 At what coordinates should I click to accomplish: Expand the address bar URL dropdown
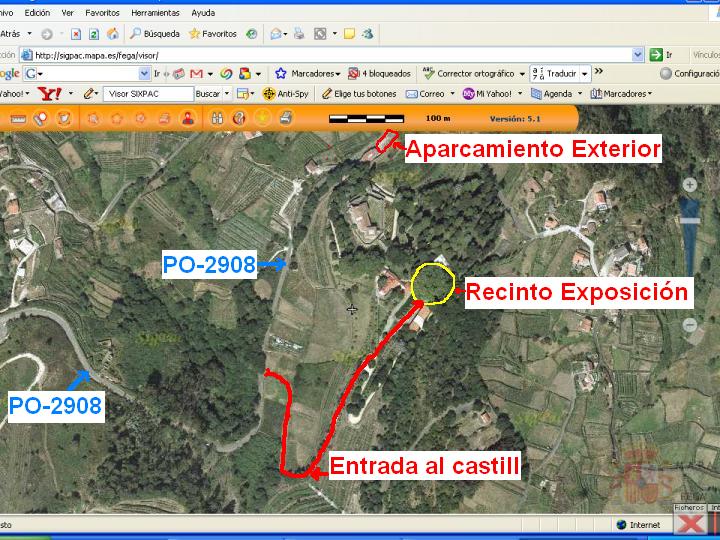tap(638, 55)
